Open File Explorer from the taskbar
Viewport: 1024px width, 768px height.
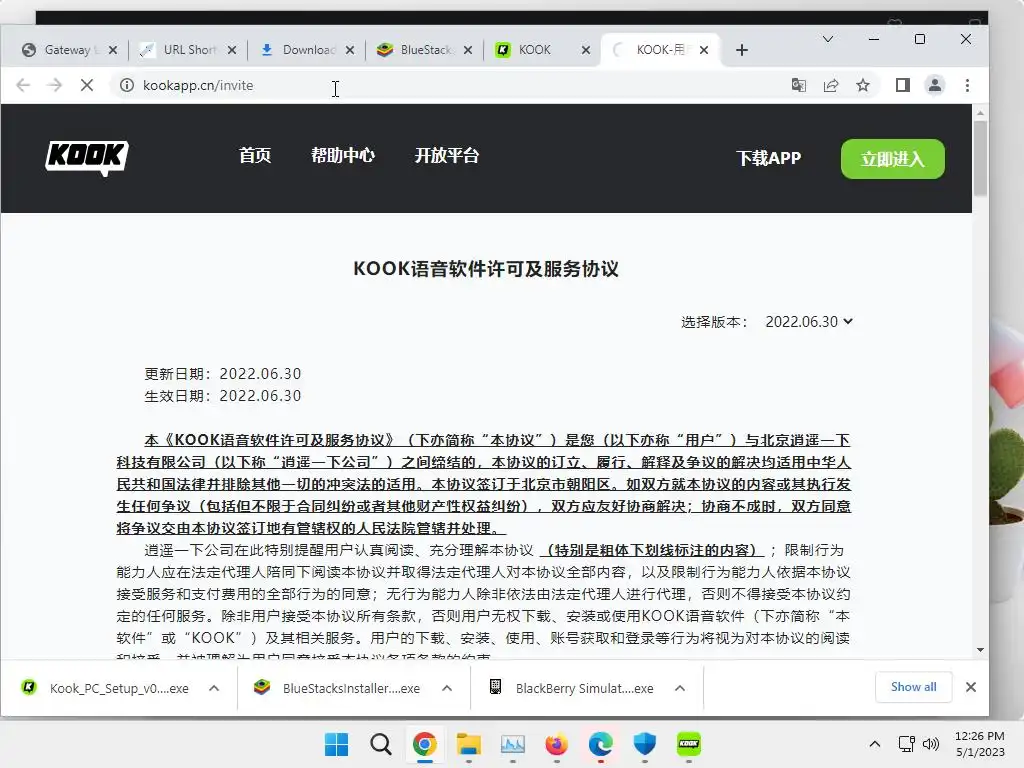468,744
